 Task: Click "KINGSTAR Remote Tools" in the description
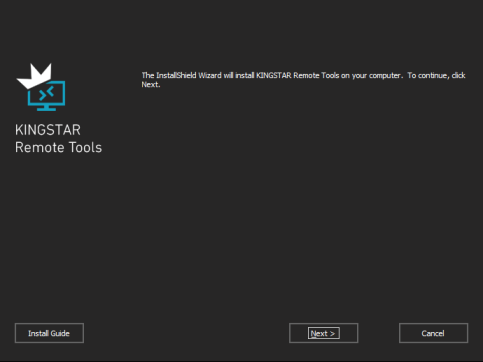click(x=297, y=75)
